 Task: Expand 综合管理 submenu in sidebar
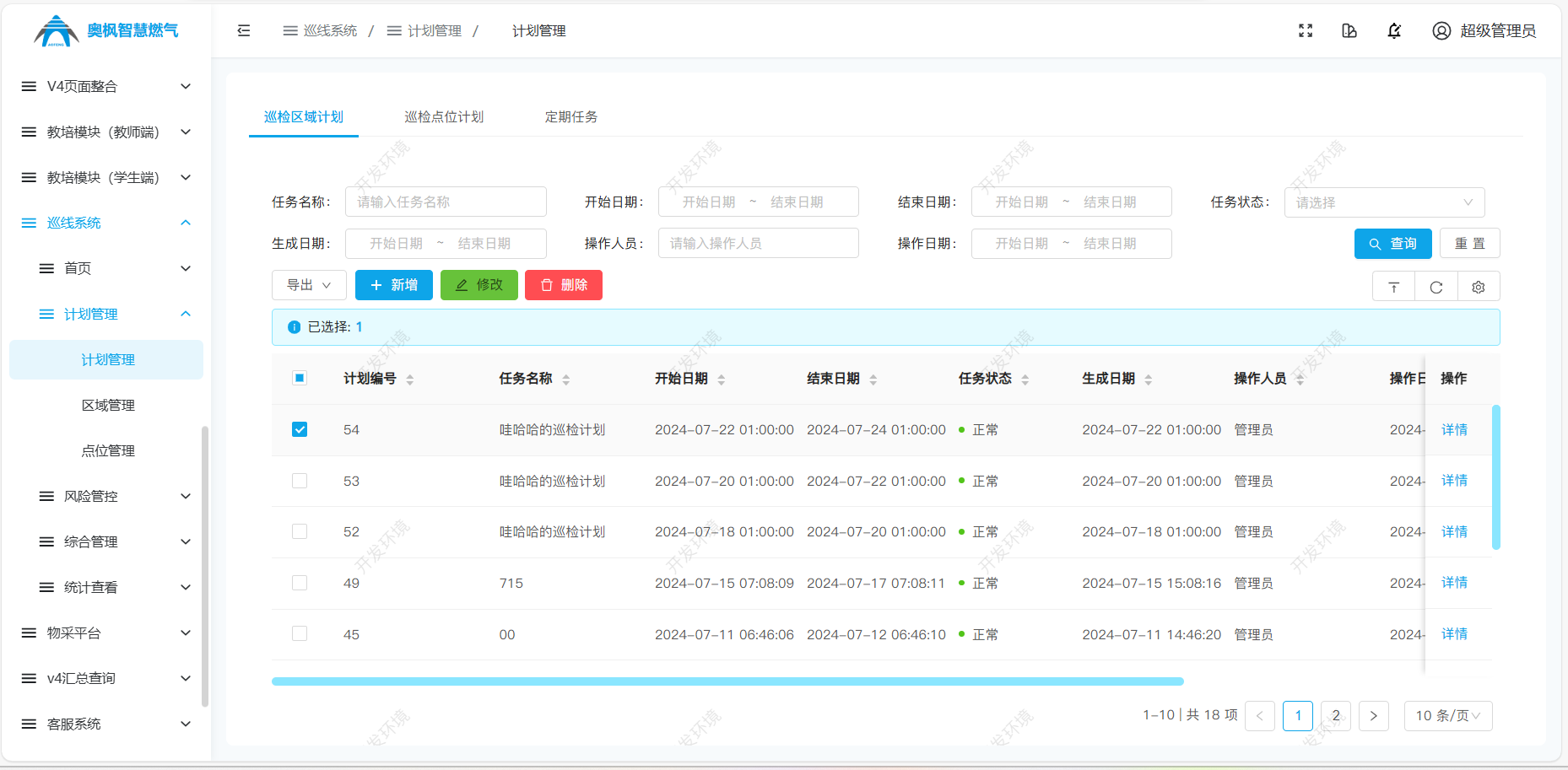click(105, 541)
